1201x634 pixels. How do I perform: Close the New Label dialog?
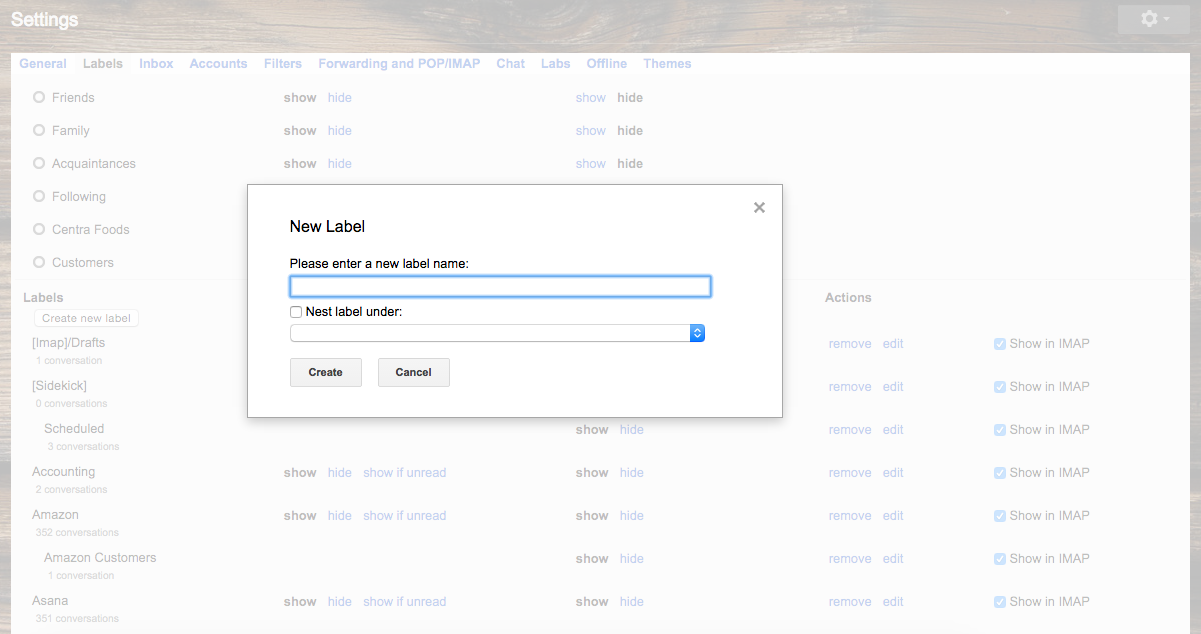coord(759,208)
